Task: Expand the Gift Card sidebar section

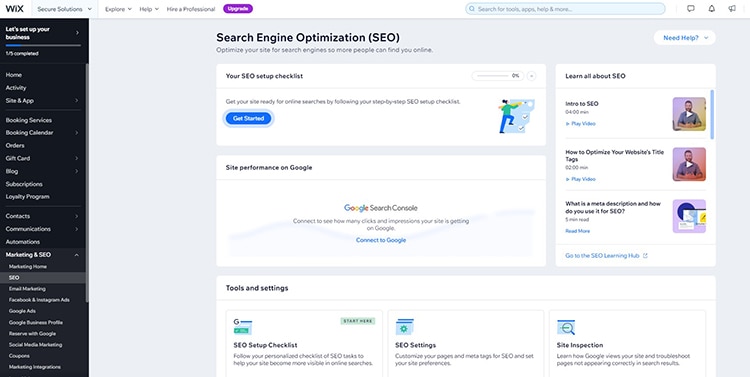Action: pyautogui.click(x=77, y=158)
